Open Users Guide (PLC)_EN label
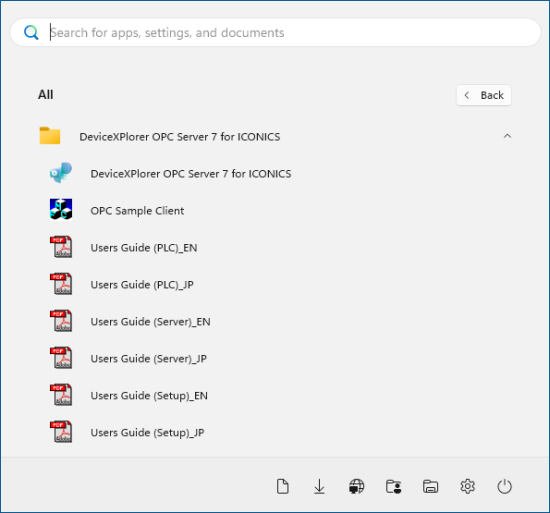This screenshot has width=550, height=513. point(144,248)
